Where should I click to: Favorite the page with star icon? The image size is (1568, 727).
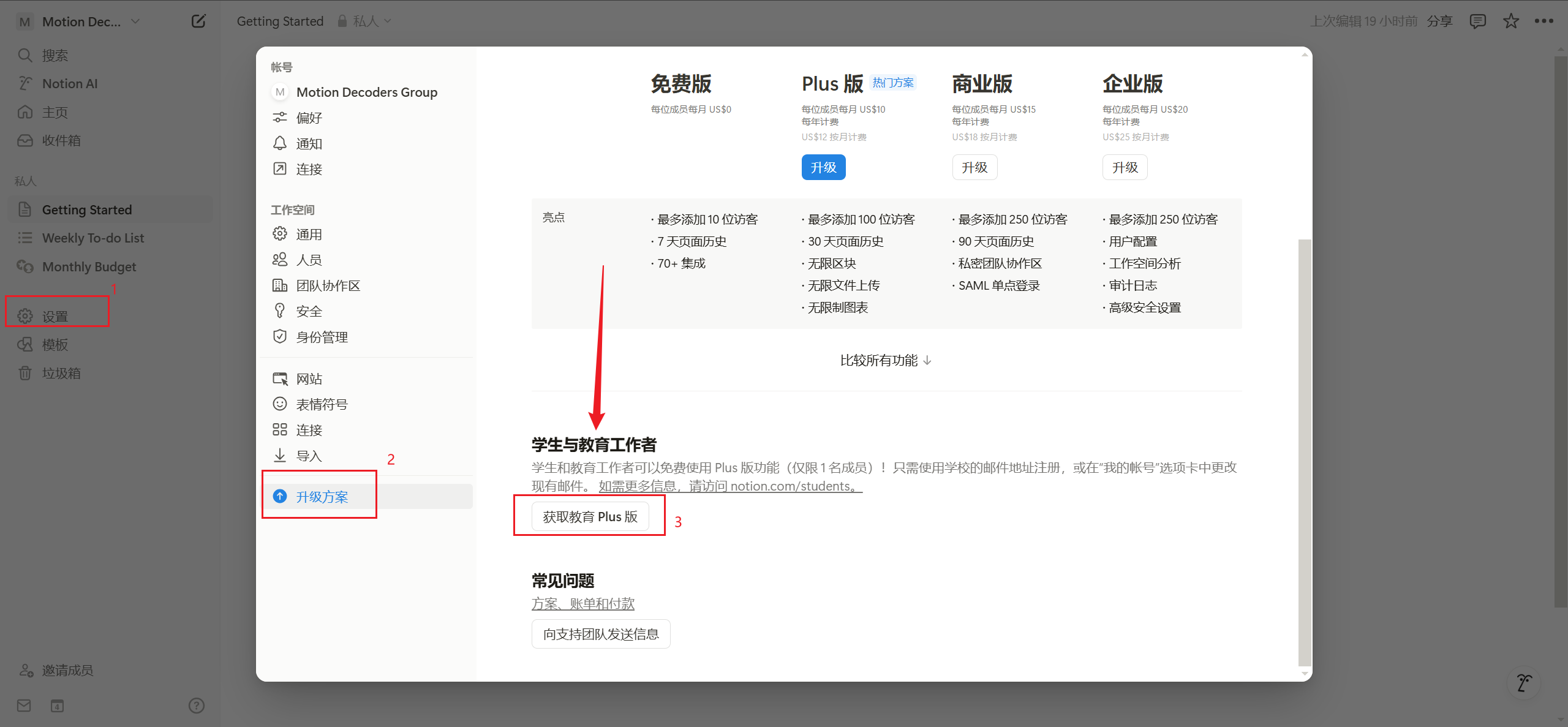pos(1511,21)
